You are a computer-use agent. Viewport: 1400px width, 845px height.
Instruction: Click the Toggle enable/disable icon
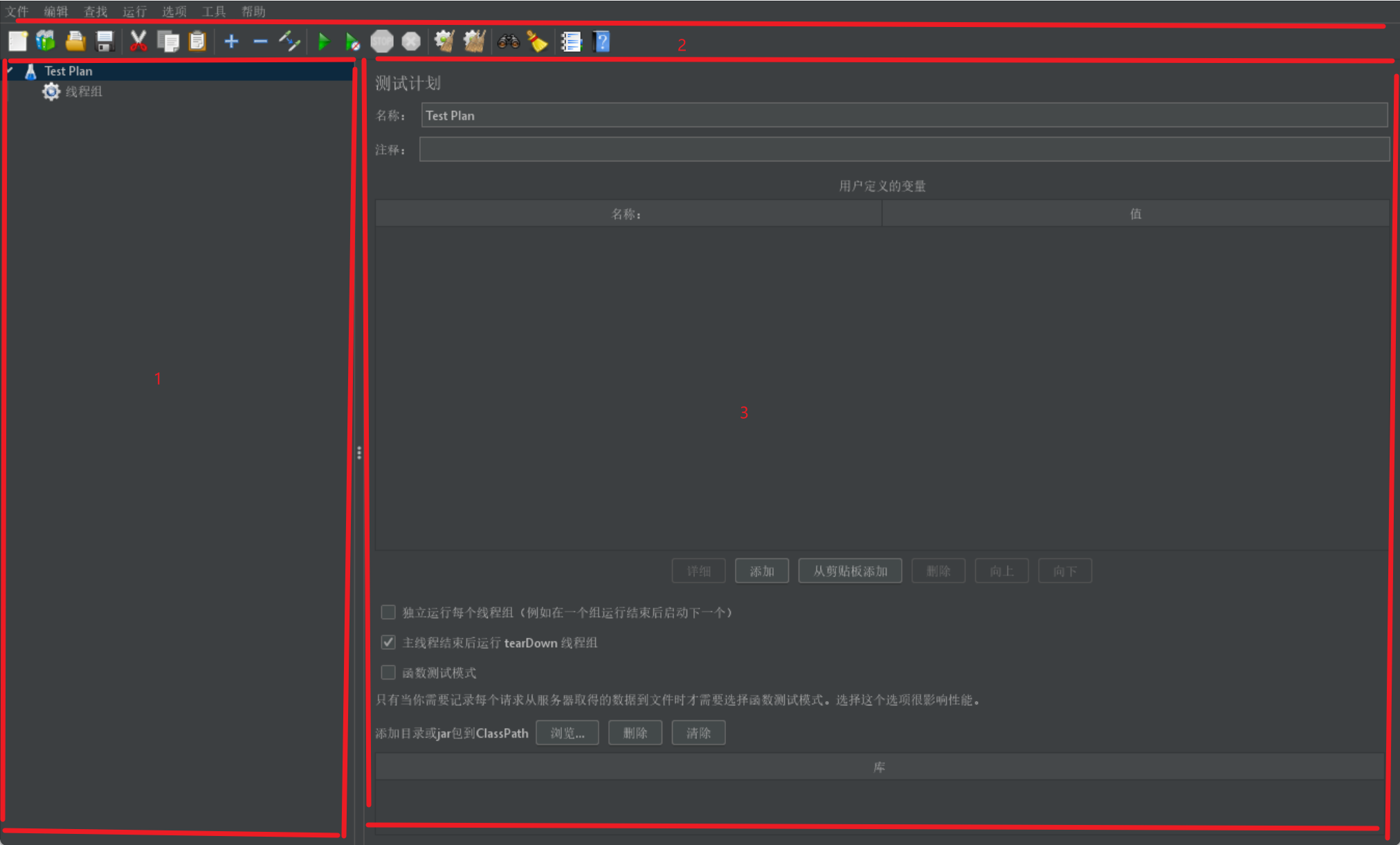pos(289,42)
